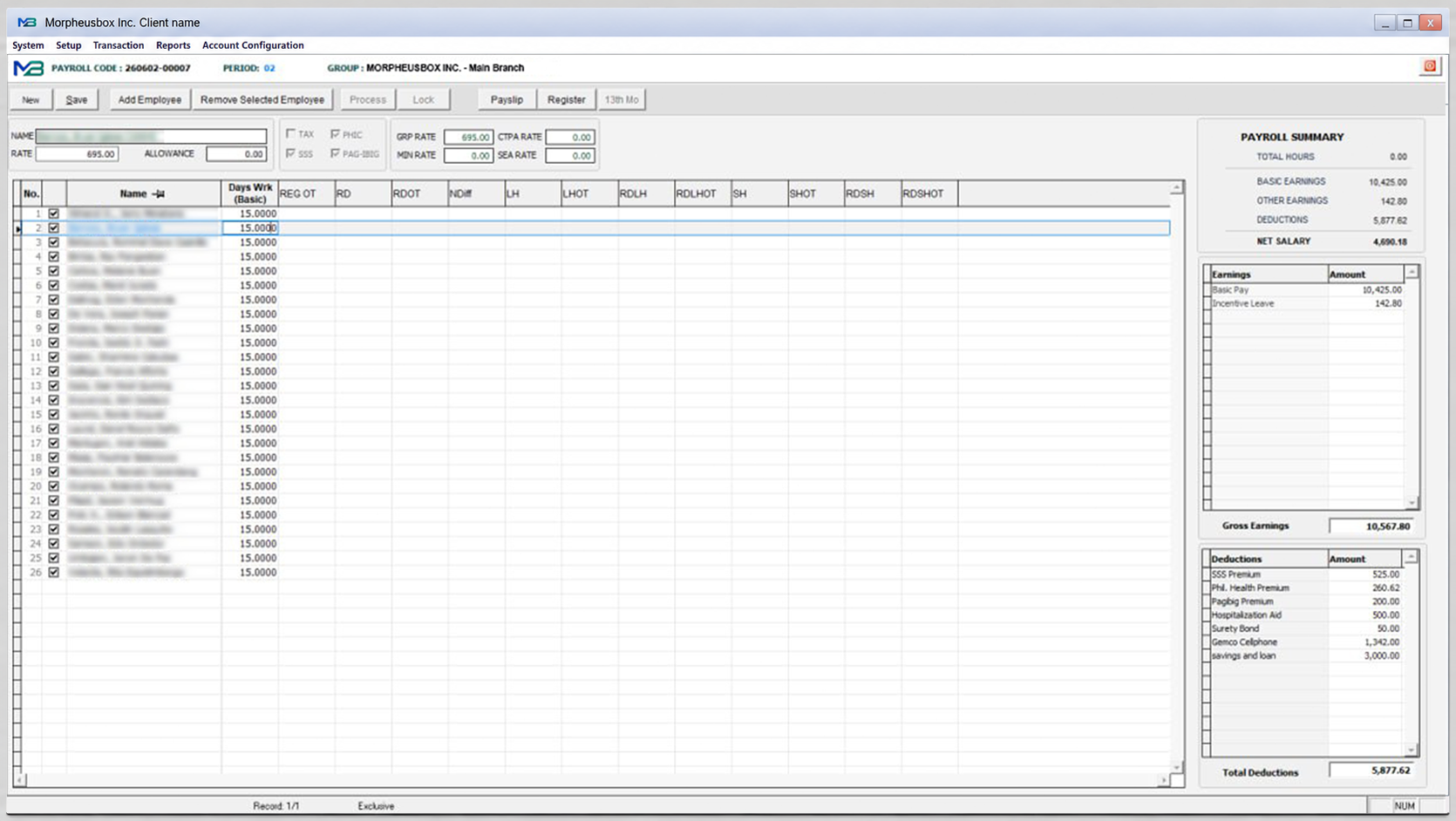
Task: Click the down arrow of employee grid scrollbar
Action: [1176, 767]
